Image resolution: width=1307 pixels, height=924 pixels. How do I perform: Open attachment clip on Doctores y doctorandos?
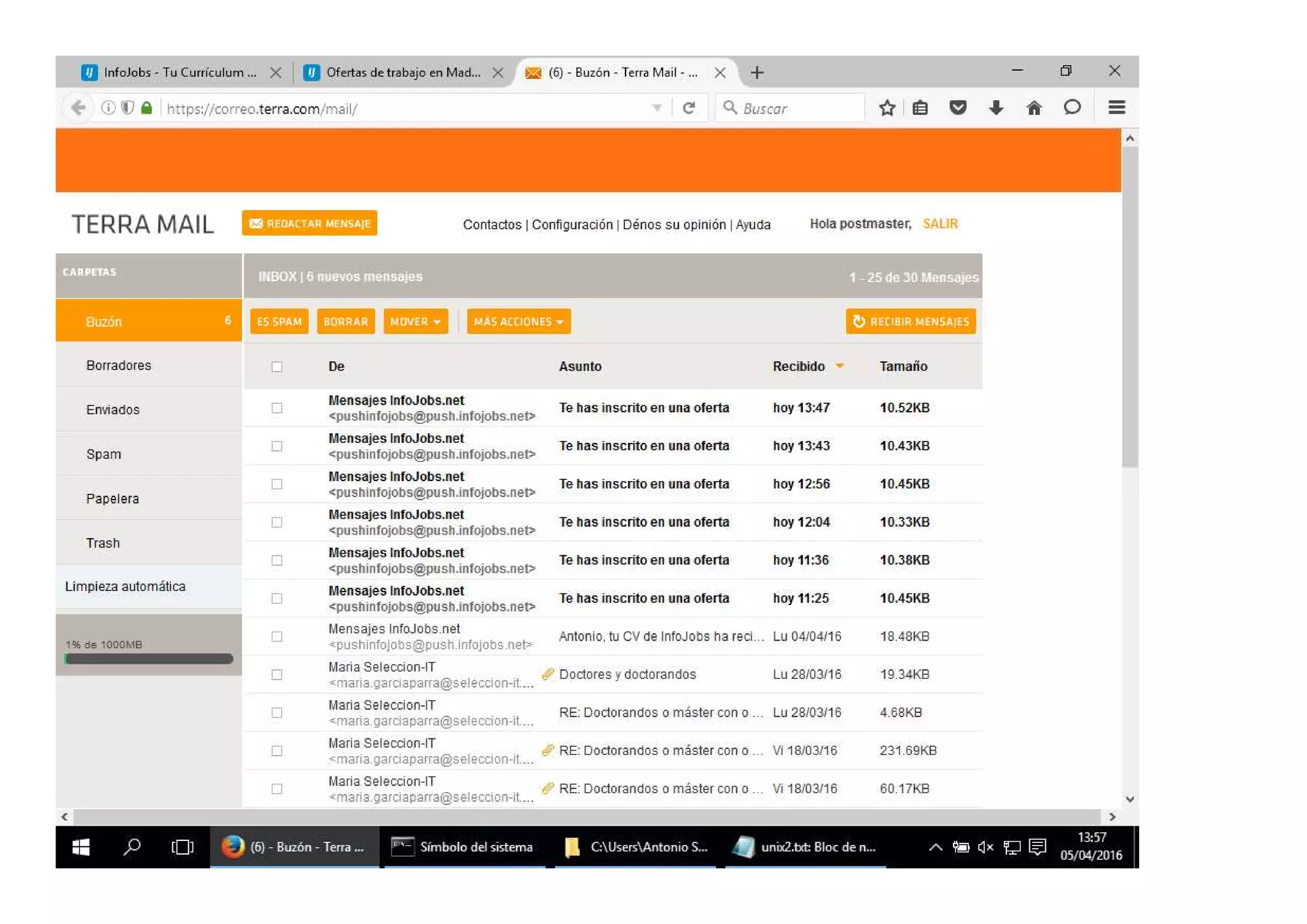548,674
